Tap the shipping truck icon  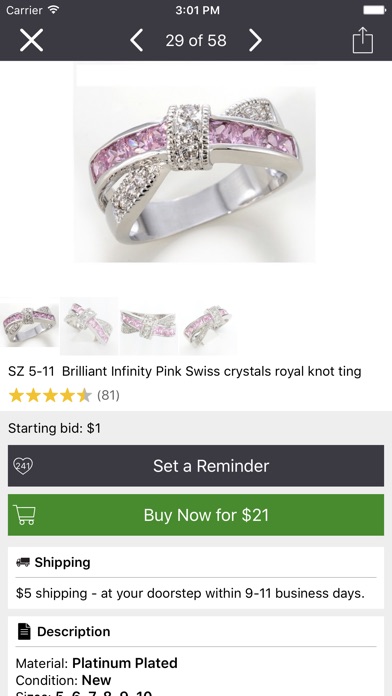pos(23,562)
